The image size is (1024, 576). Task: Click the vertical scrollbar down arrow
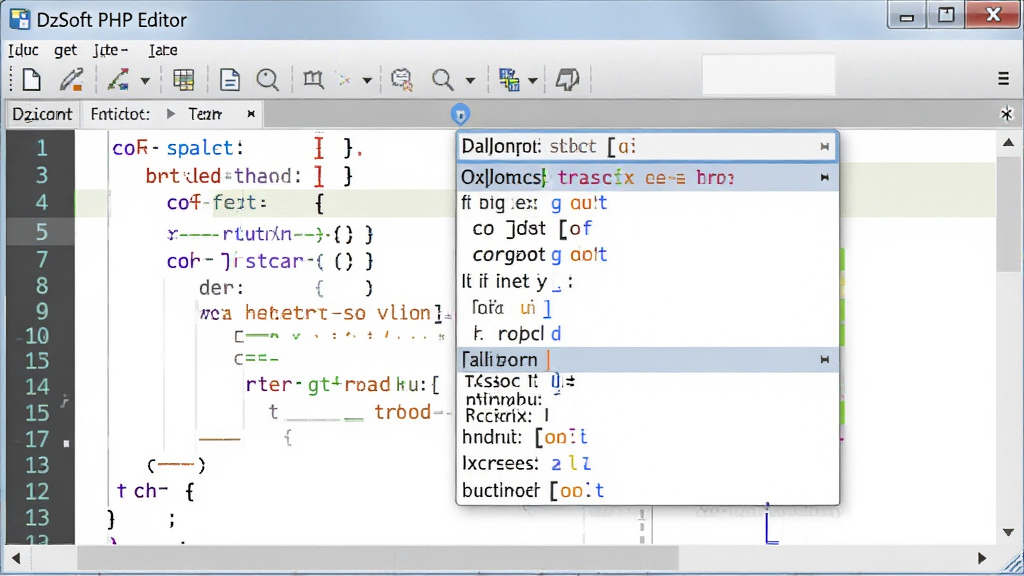coord(1008,532)
